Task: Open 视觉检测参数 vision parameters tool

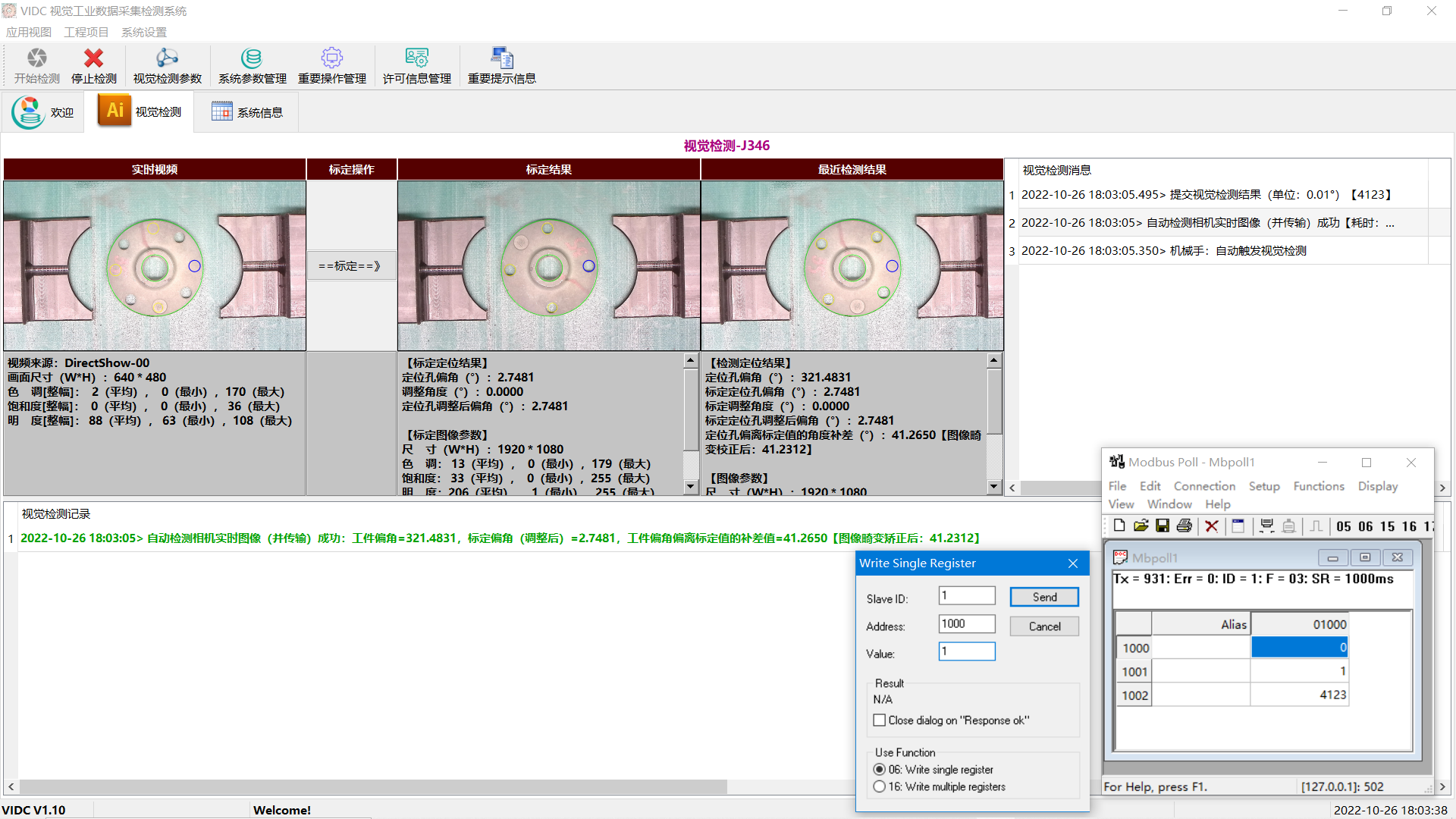Action: (x=168, y=66)
